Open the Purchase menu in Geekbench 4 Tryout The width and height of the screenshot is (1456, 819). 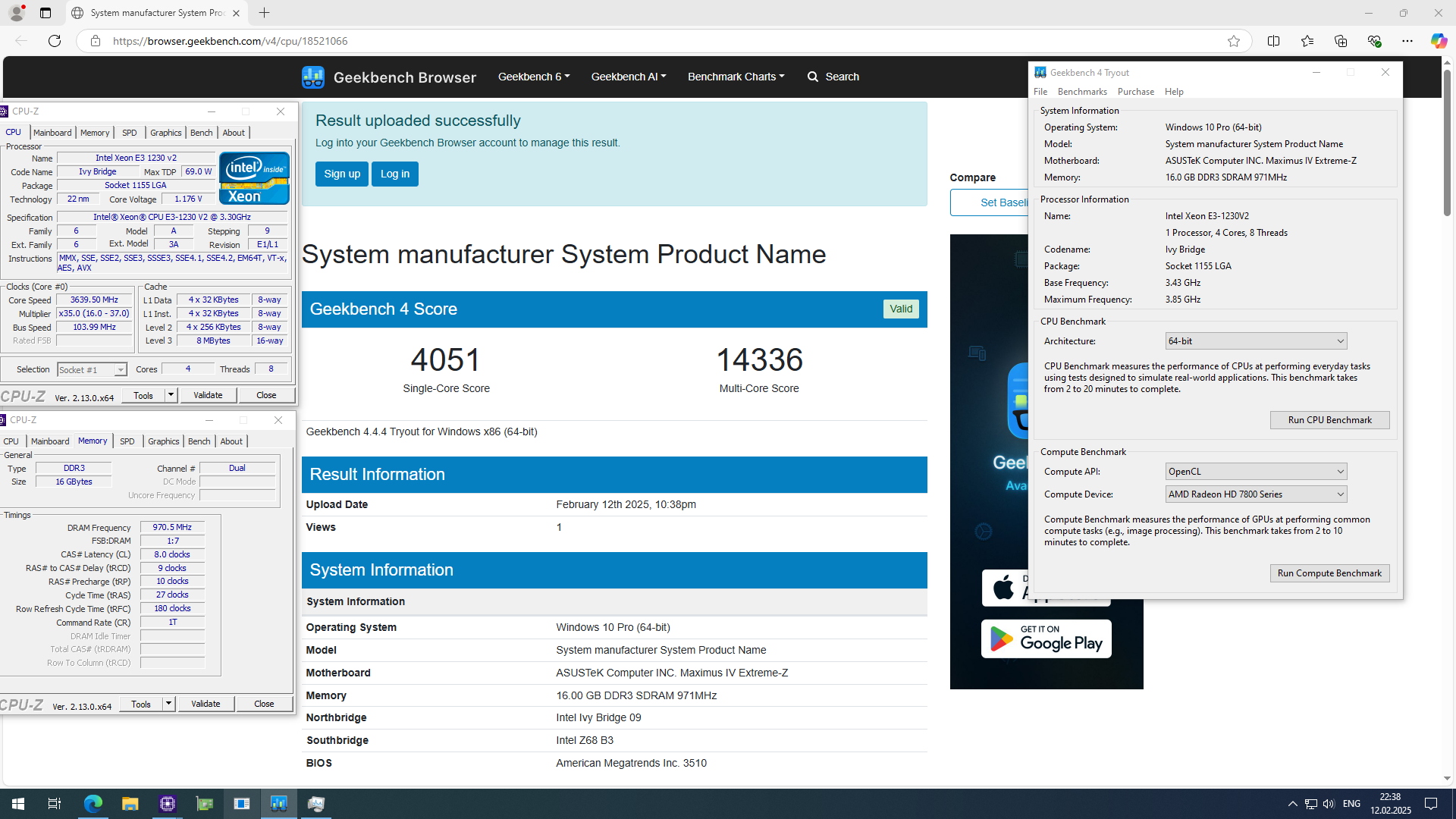1136,92
